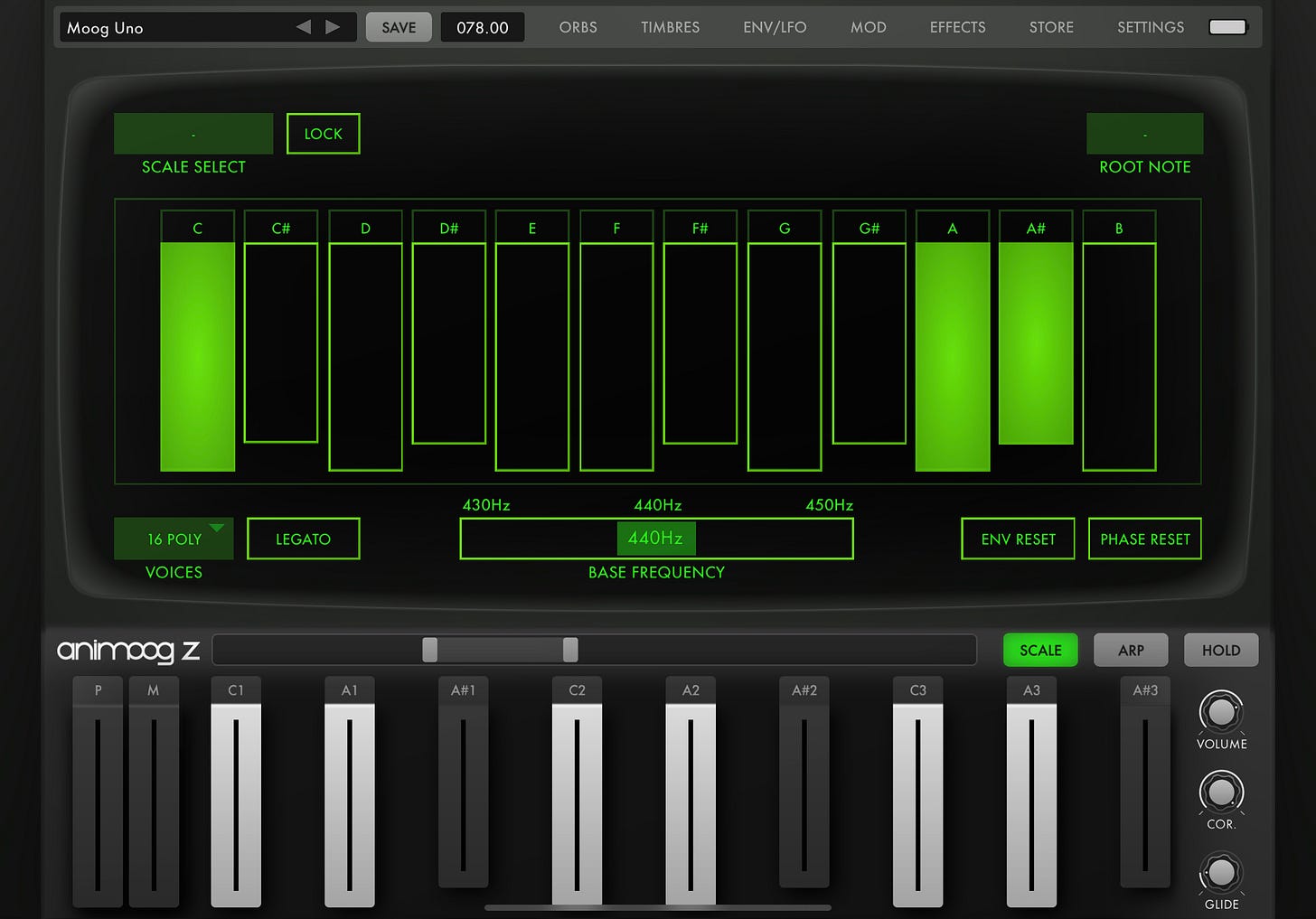
Task: Open the ORBS tab
Action: tap(578, 27)
